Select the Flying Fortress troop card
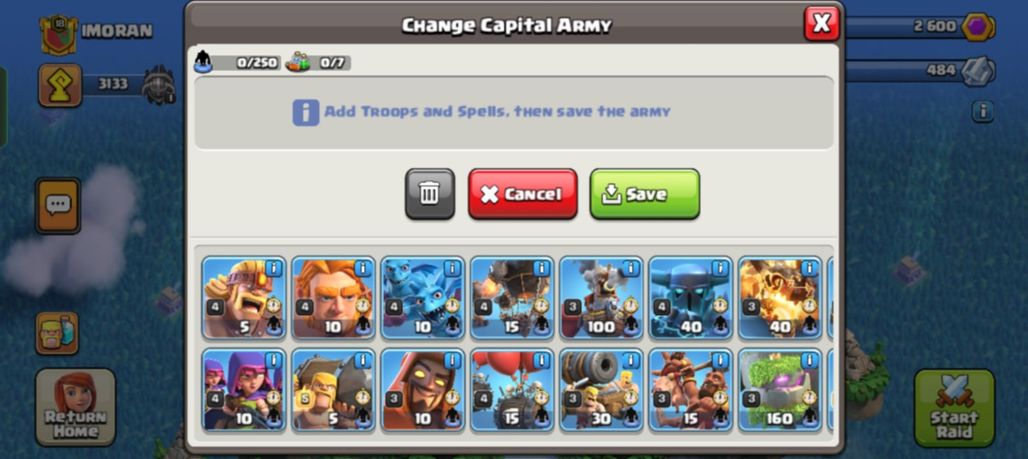 [x=601, y=298]
